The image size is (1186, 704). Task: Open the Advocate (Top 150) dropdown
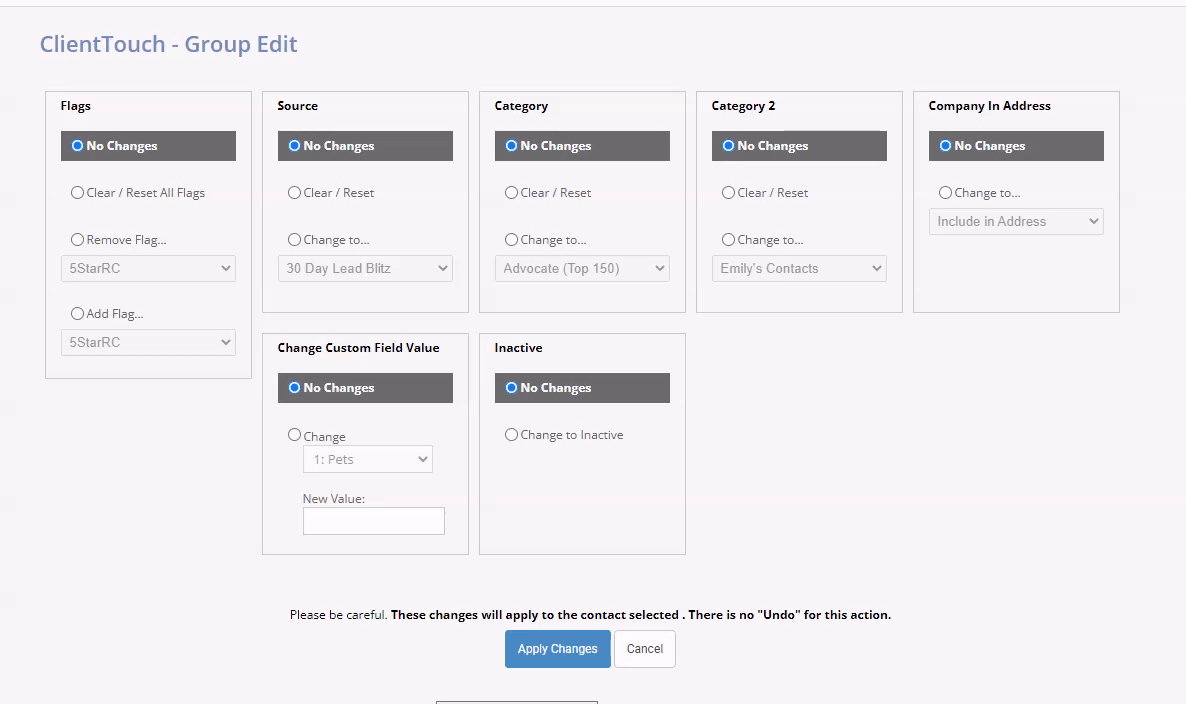click(582, 268)
